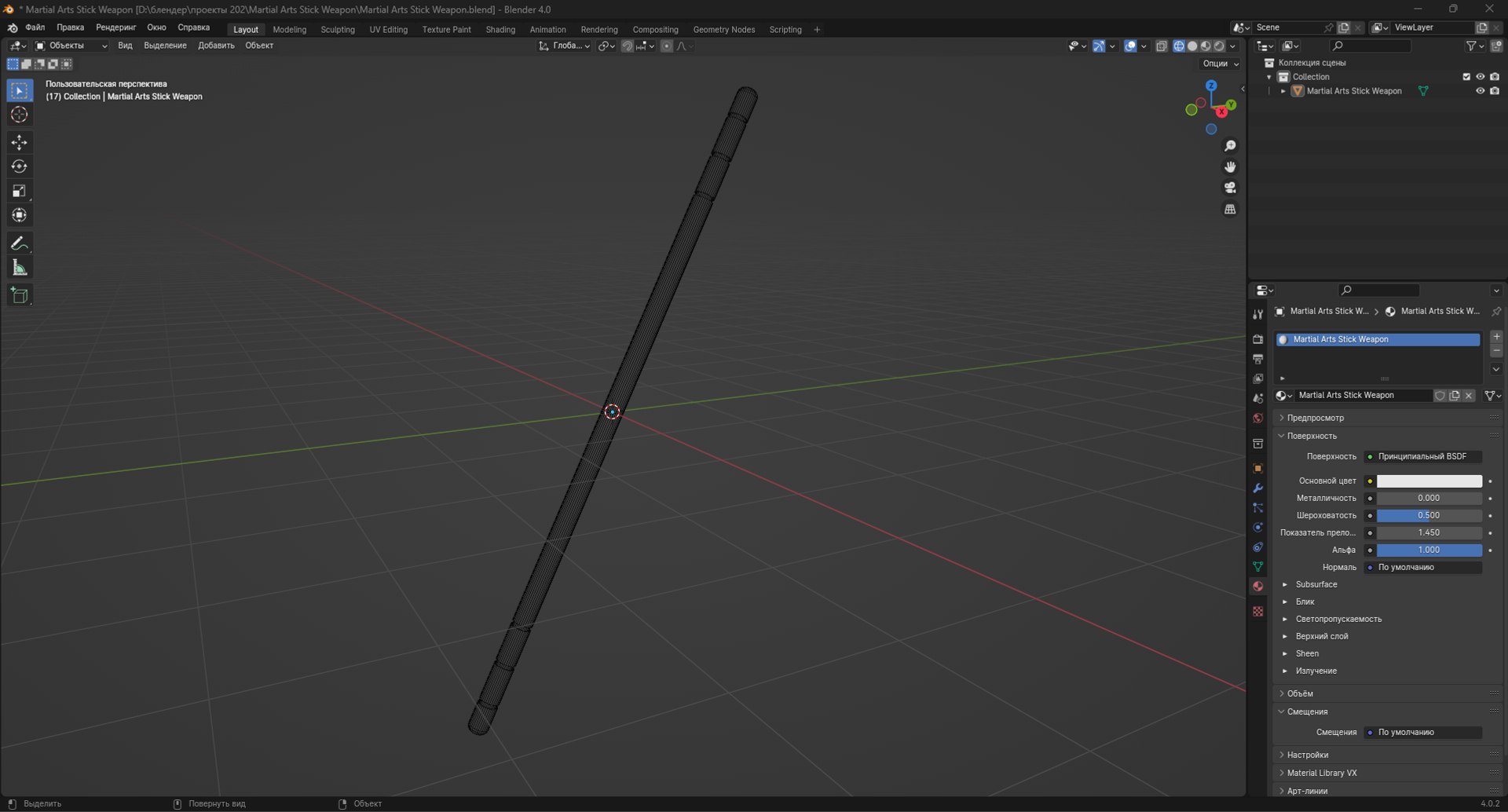Click the material name field Martial Arts Stick Weapon
This screenshot has width=1508, height=812.
[1363, 396]
